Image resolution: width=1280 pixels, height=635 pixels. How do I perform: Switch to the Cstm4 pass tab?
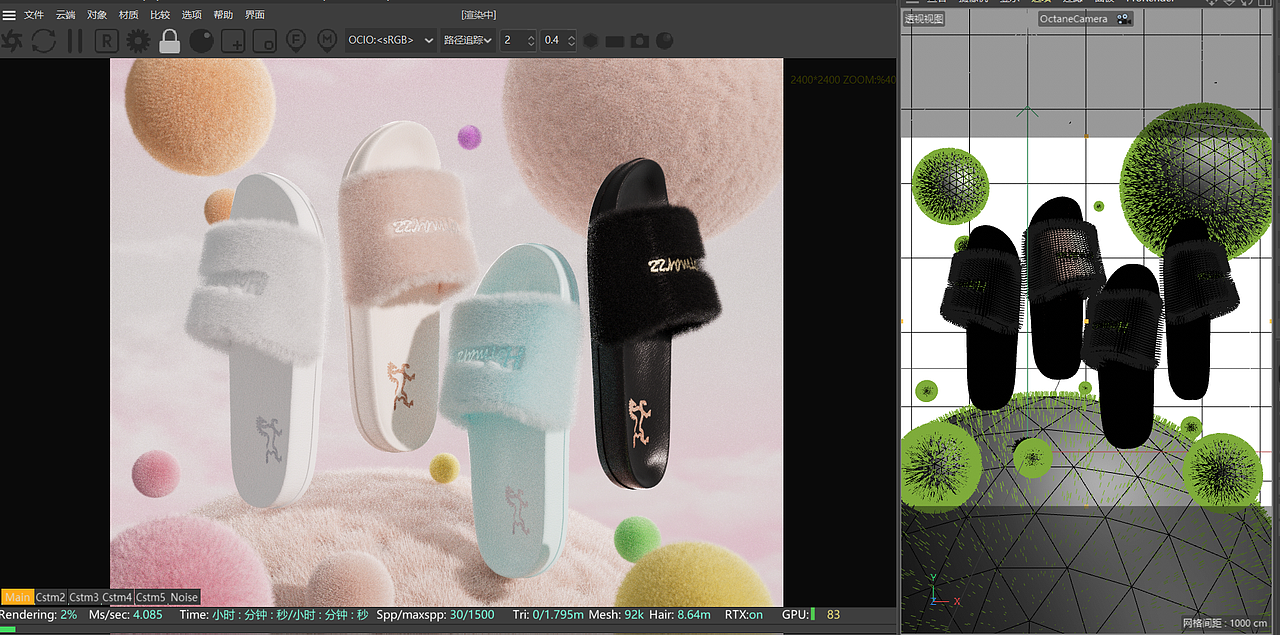[117, 597]
